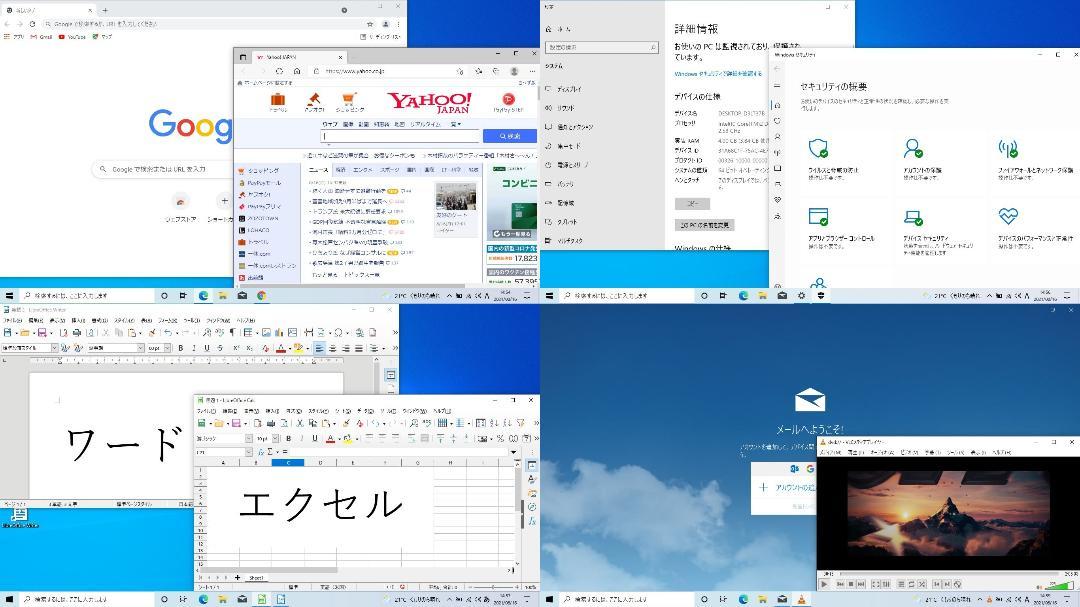Toggle Underline in the Calc toolbar
Viewport: 1080px width, 607px height.
315,438
